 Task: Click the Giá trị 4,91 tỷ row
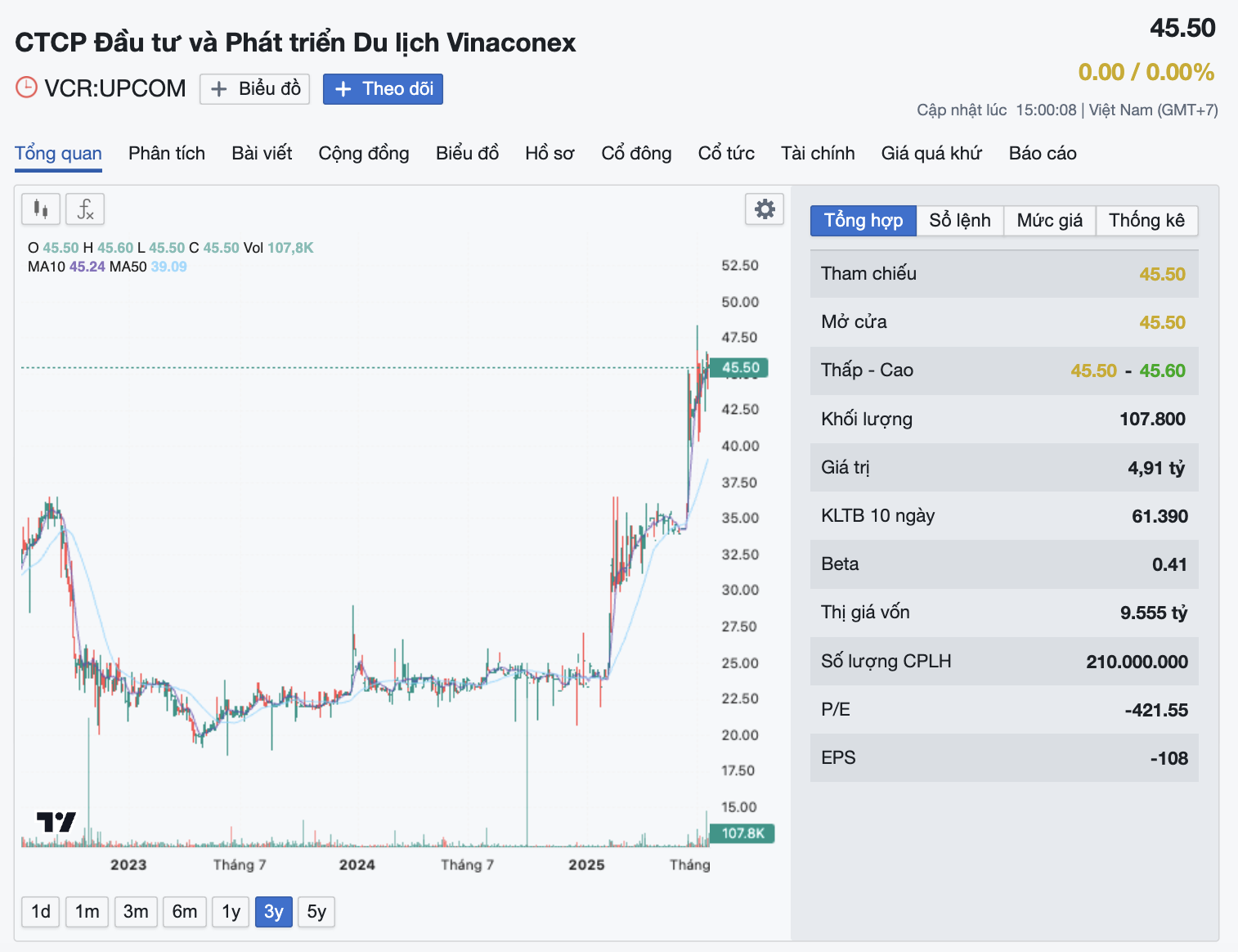(x=1004, y=467)
